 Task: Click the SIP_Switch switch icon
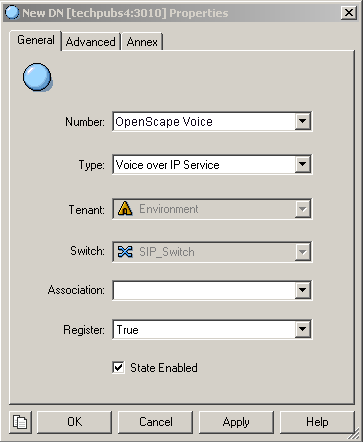125,252
